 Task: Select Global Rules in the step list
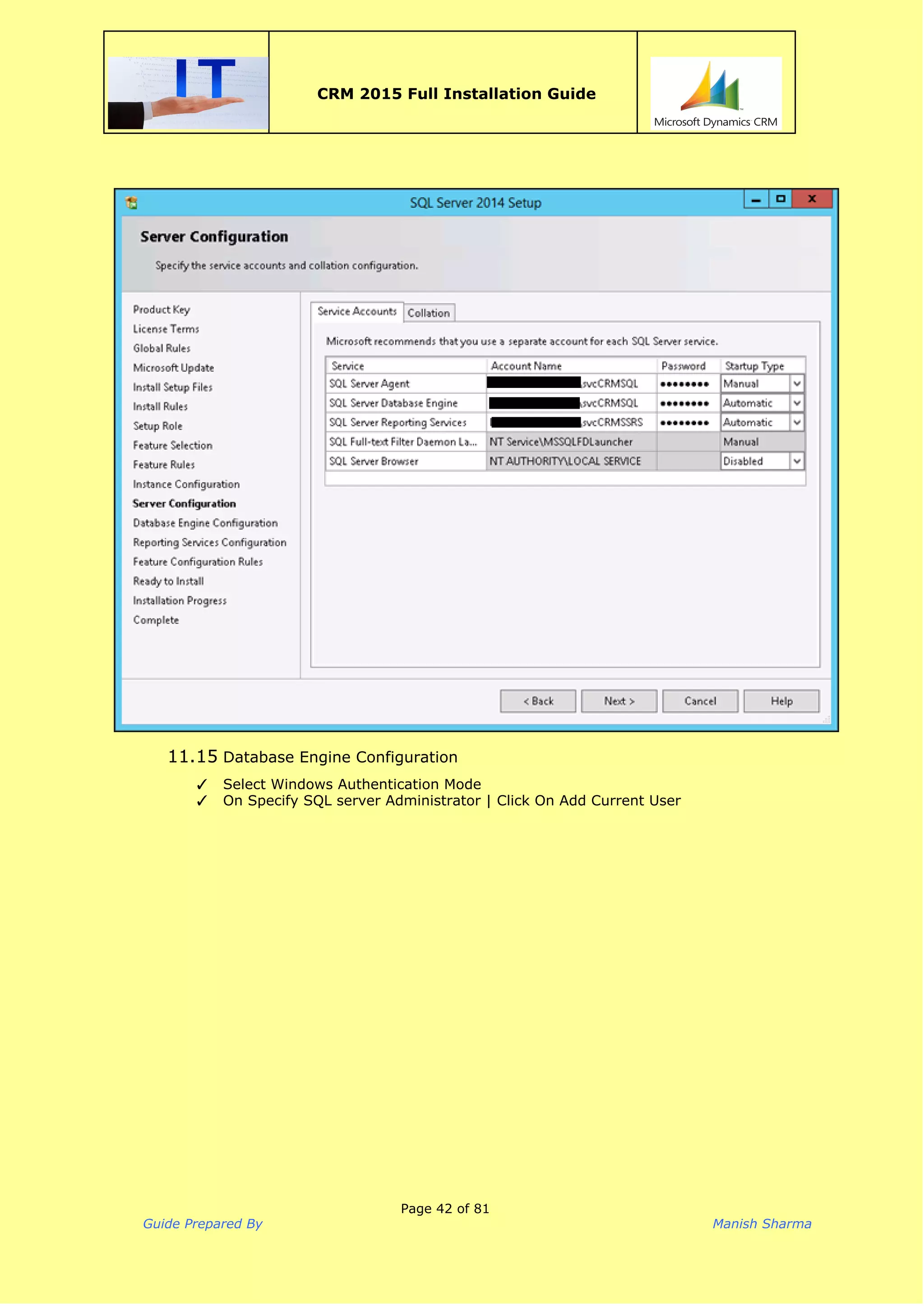pyautogui.click(x=162, y=349)
